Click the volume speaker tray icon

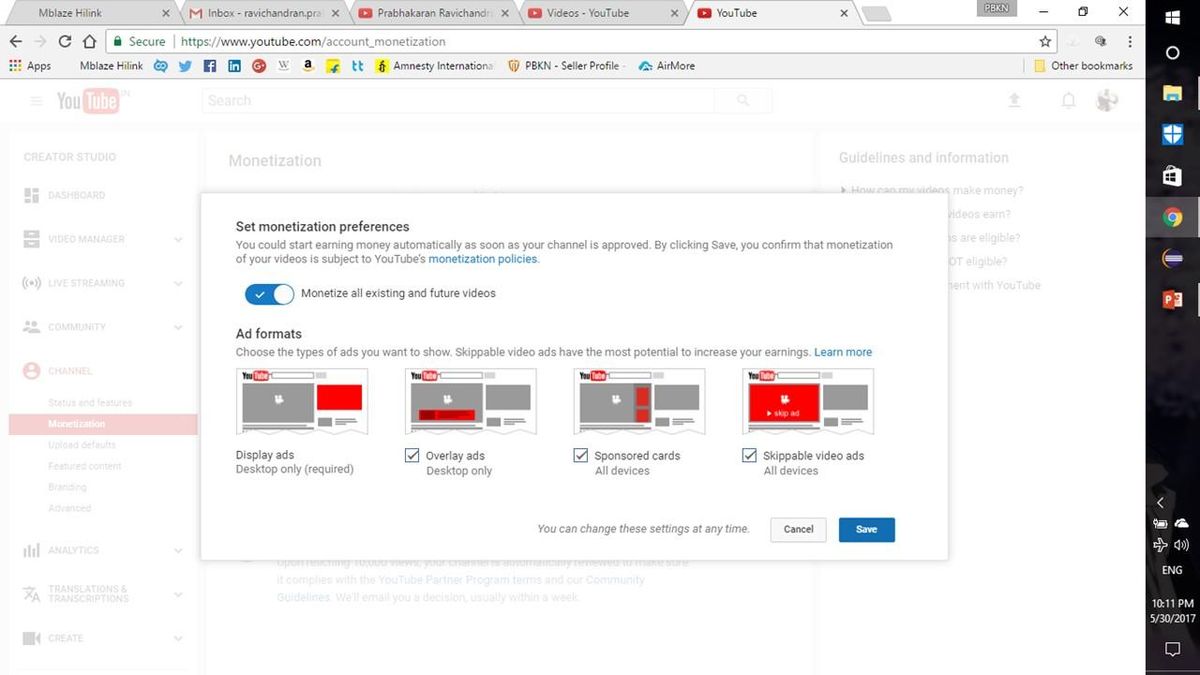[x=1182, y=545]
